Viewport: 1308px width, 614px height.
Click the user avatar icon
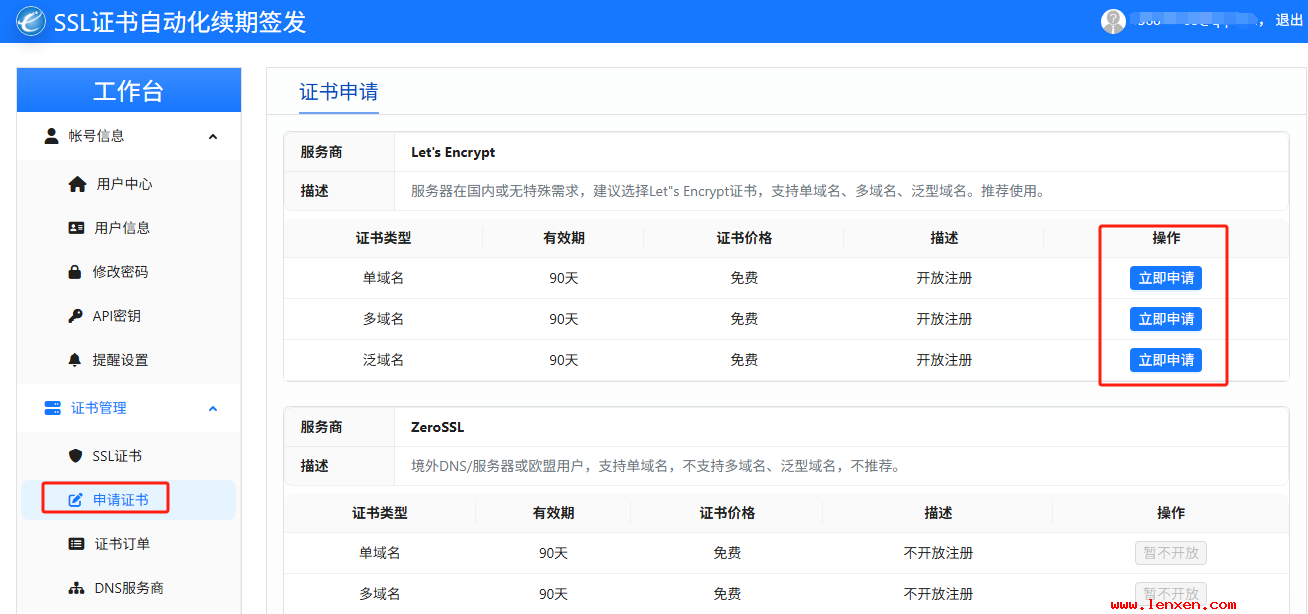(x=1113, y=21)
